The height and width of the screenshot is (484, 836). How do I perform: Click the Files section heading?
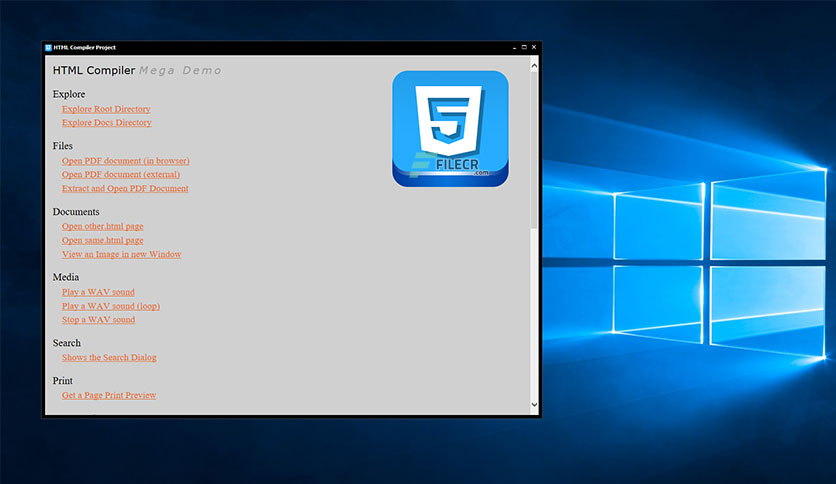click(x=62, y=146)
